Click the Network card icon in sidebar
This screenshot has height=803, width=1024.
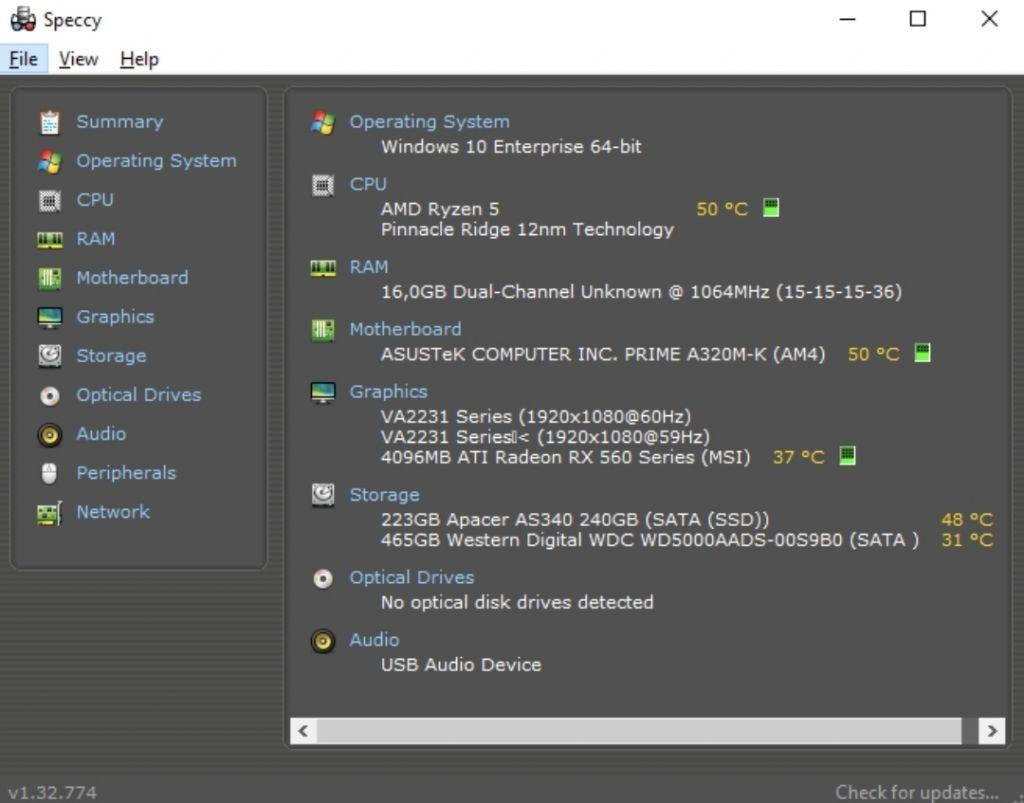50,513
